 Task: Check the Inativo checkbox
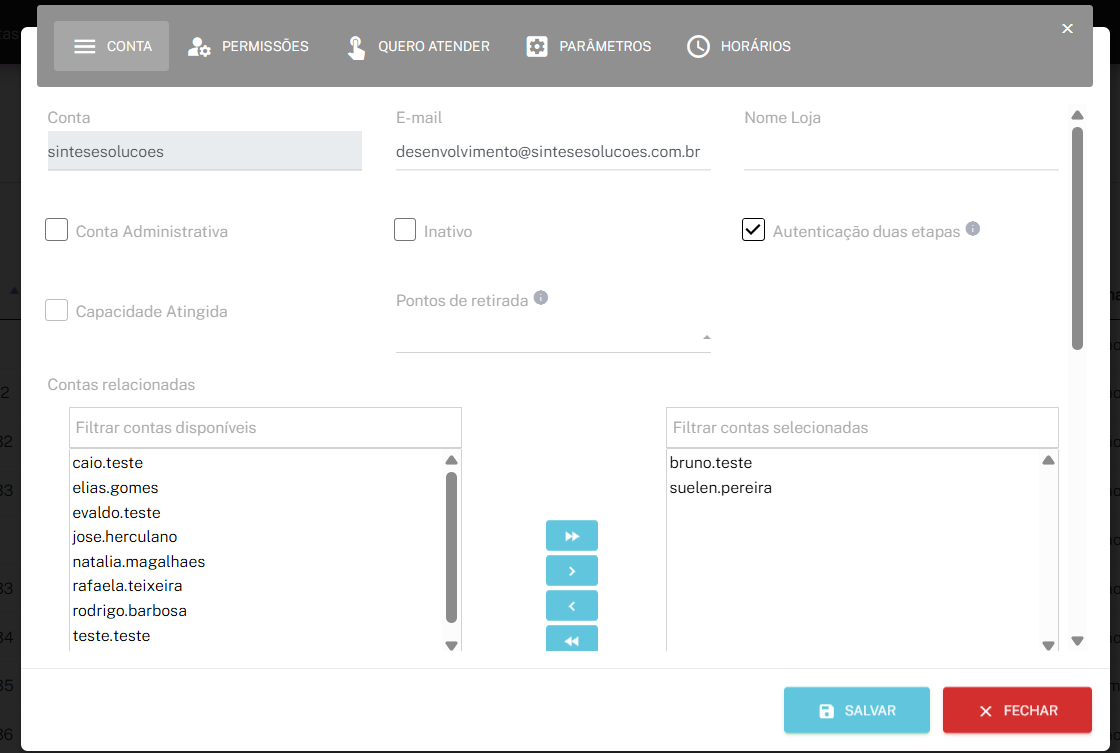(405, 230)
